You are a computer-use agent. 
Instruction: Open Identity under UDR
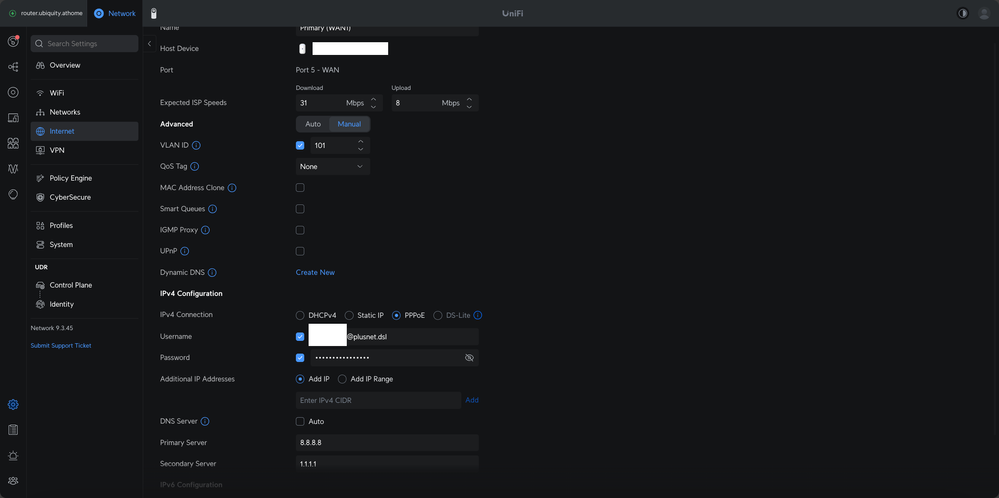(x=84, y=304)
